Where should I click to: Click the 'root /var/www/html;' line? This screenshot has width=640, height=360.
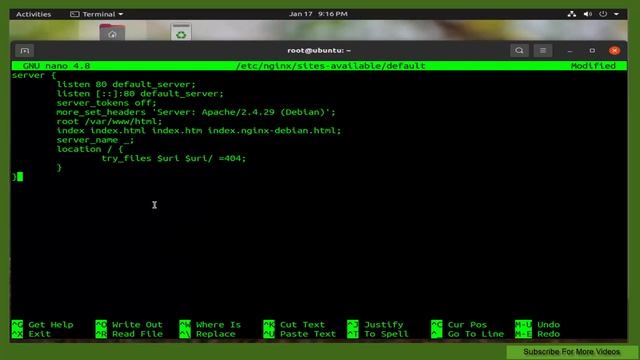(109, 122)
